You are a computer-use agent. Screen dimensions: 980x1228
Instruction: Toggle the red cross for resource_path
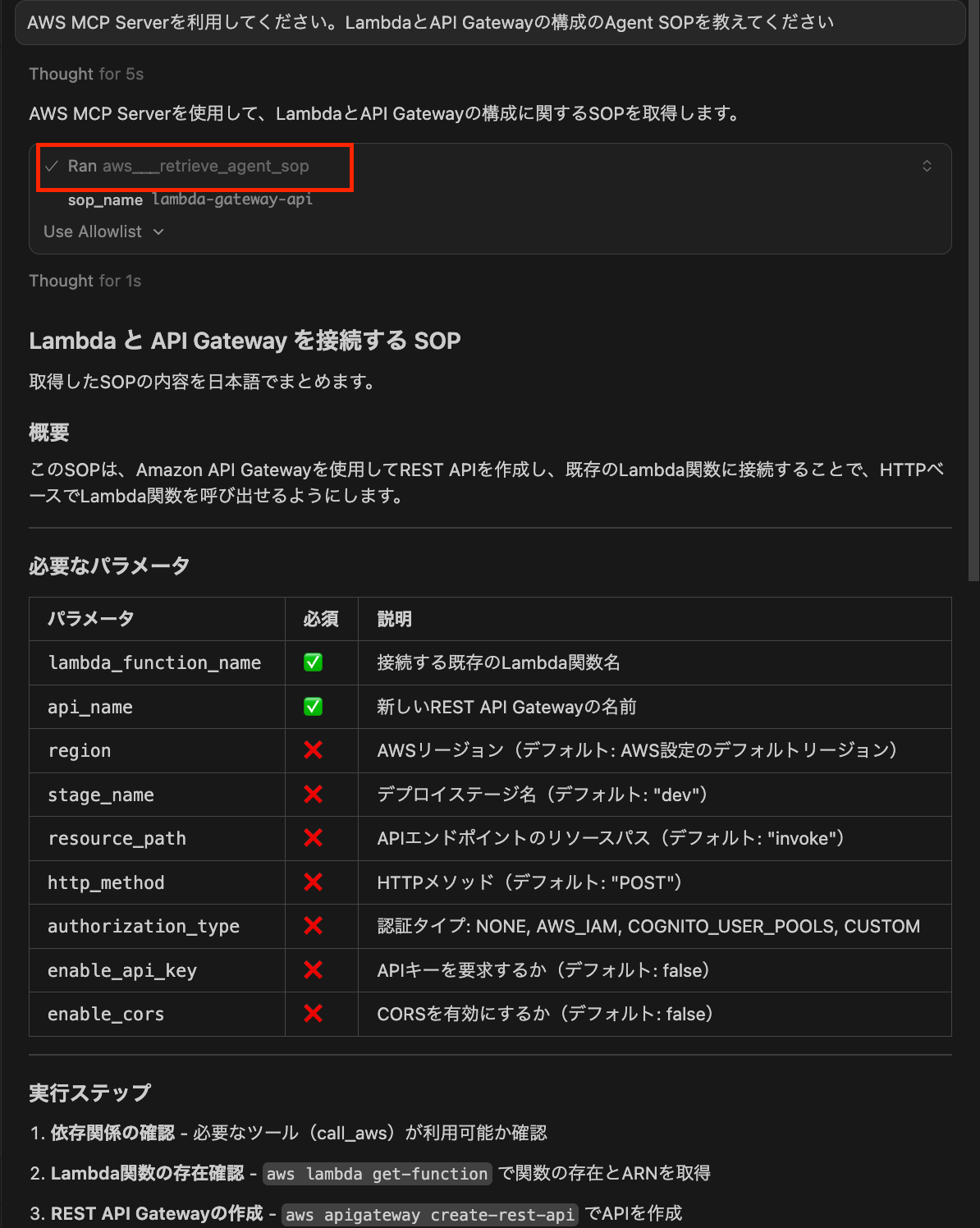(x=312, y=838)
